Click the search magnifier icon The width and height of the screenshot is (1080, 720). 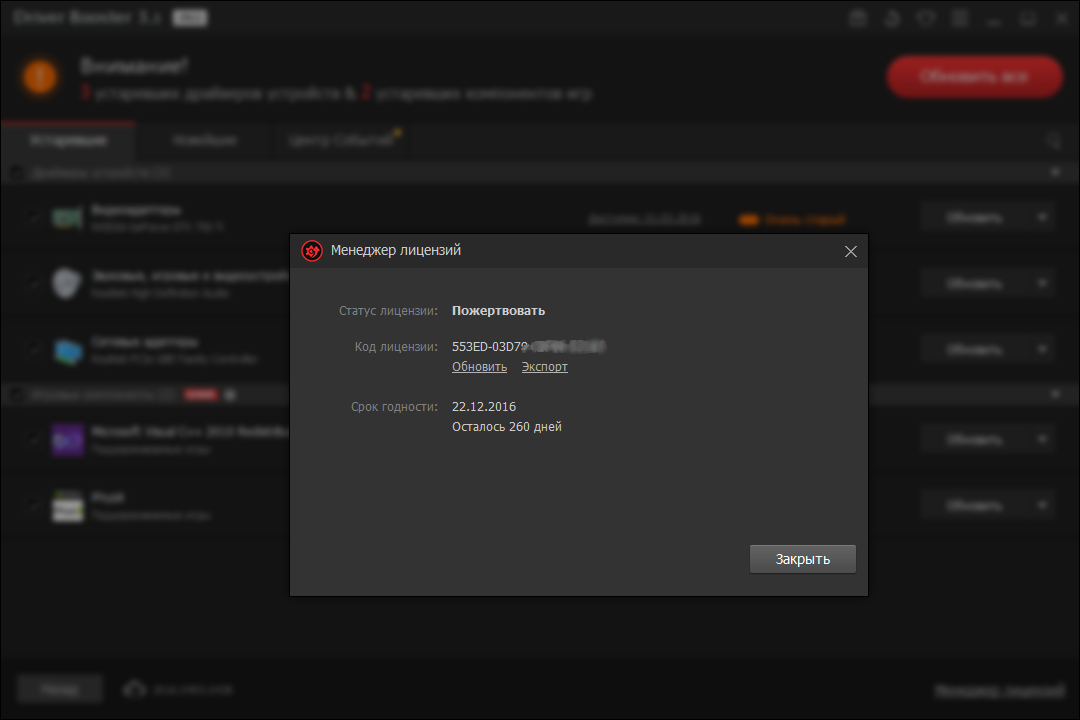[1053, 141]
